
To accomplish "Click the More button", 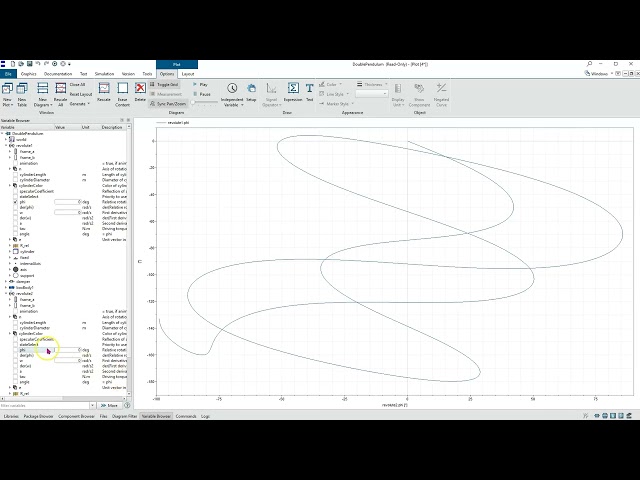I will [x=109, y=405].
